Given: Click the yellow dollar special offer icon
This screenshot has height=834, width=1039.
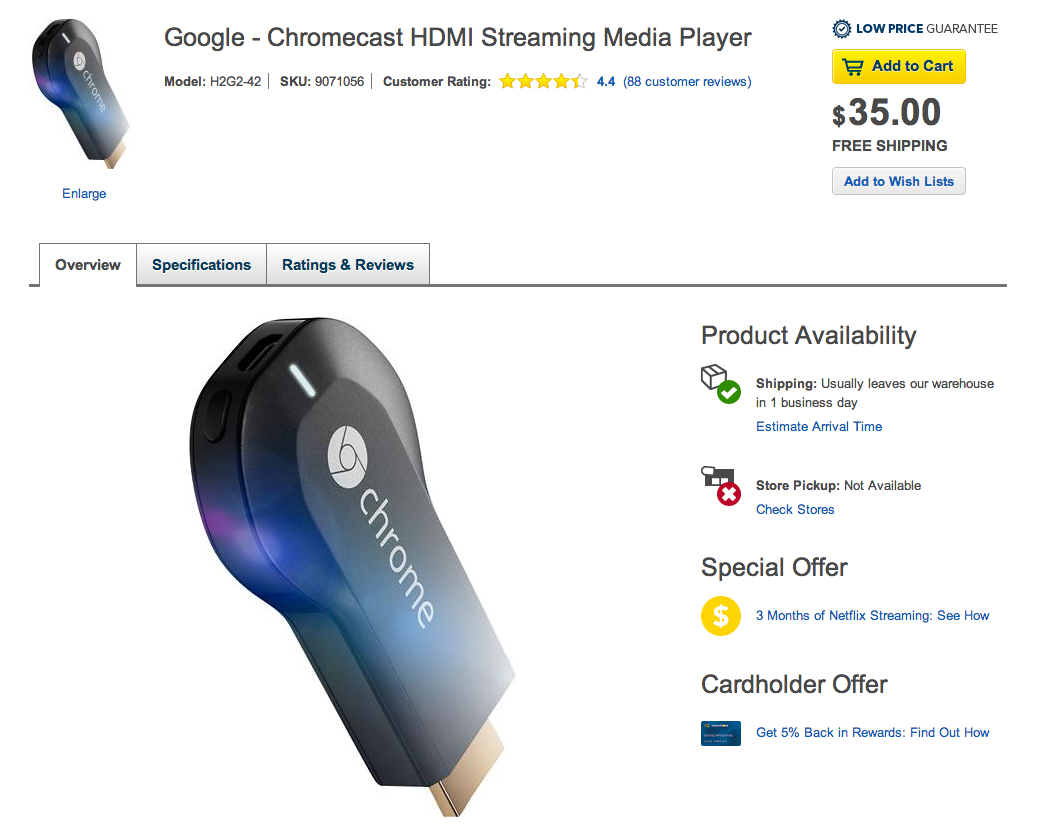Looking at the screenshot, I should tap(721, 616).
